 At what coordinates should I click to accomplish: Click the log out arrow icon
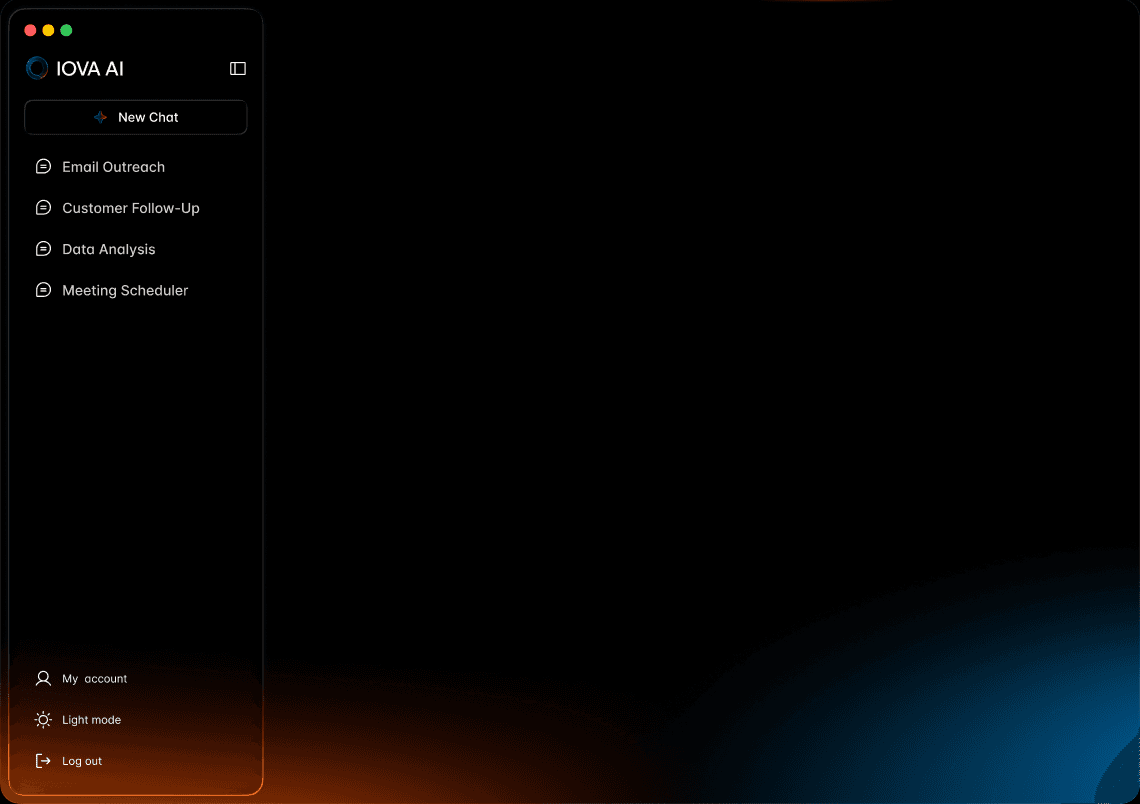pos(44,761)
